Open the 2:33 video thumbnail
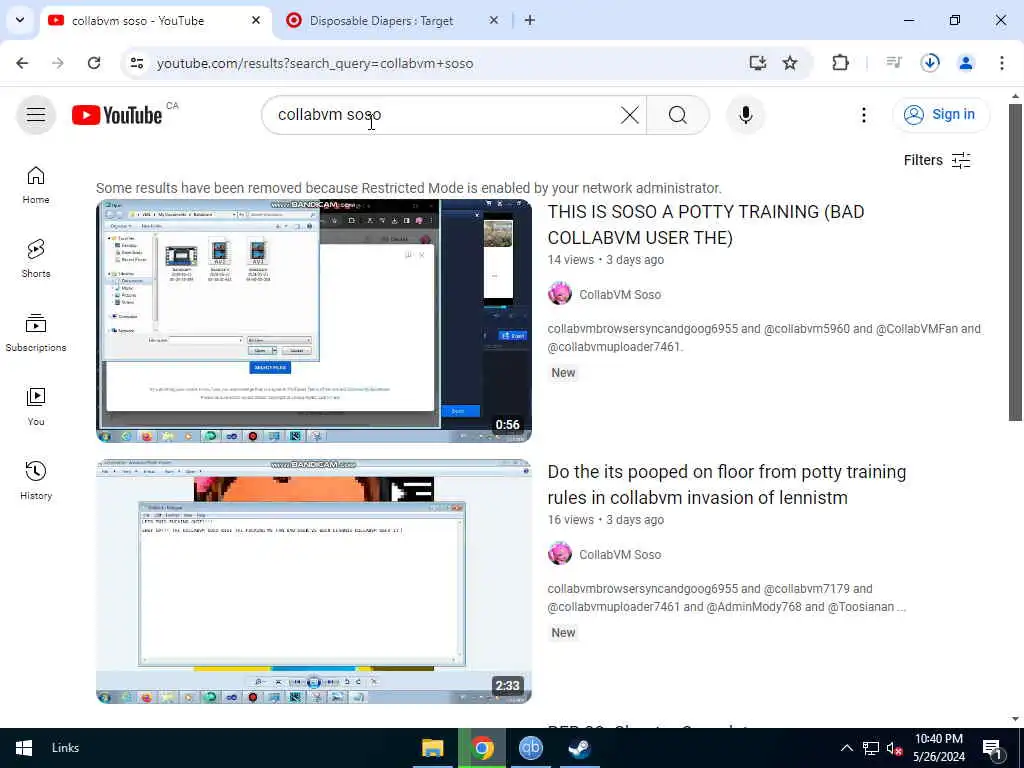 (x=313, y=581)
